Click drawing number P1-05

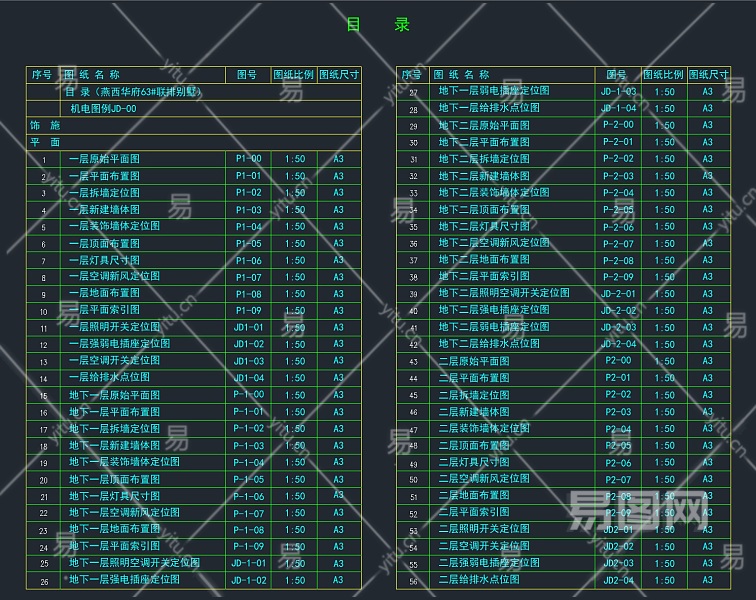pyautogui.click(x=248, y=244)
